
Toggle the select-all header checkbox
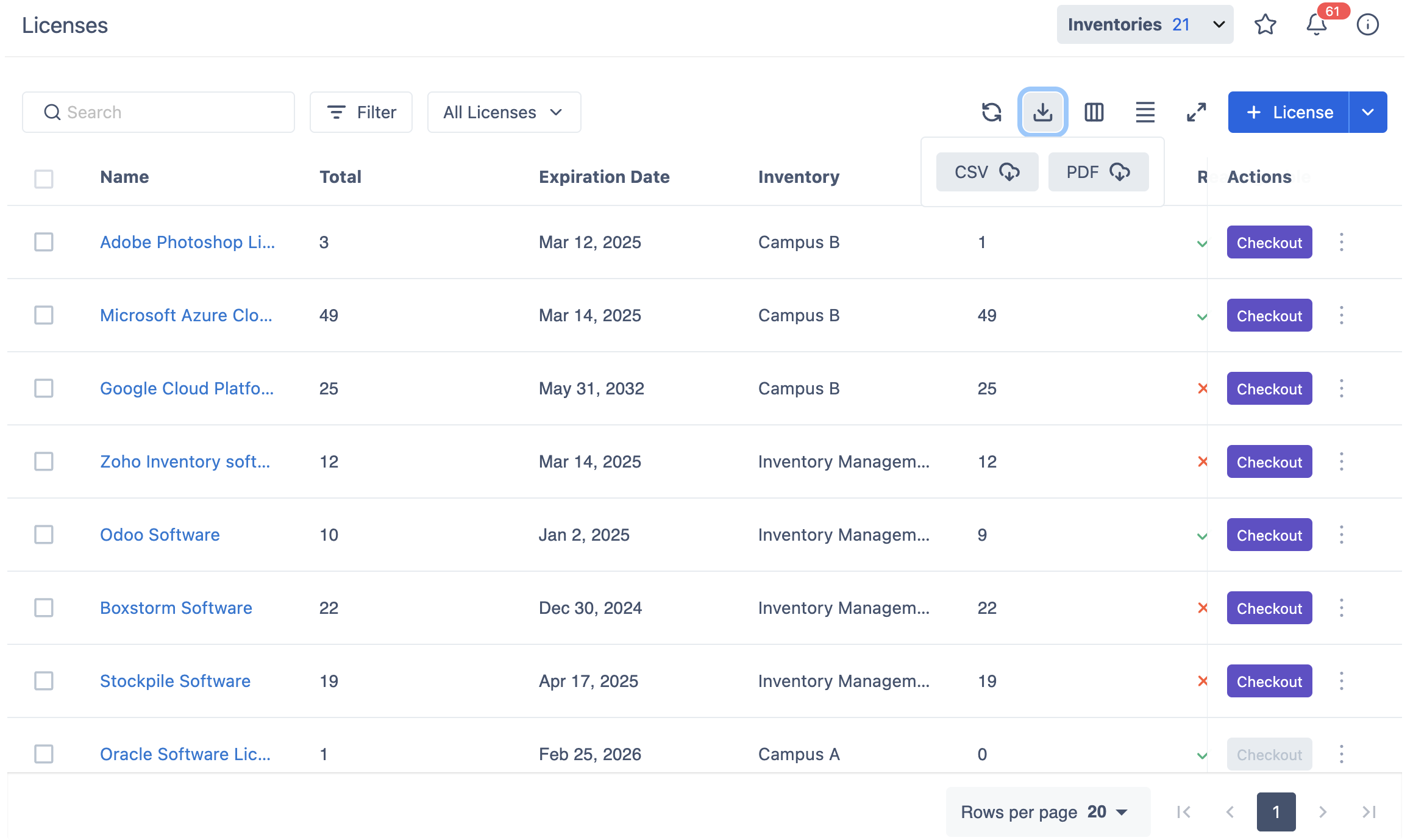tap(44, 179)
